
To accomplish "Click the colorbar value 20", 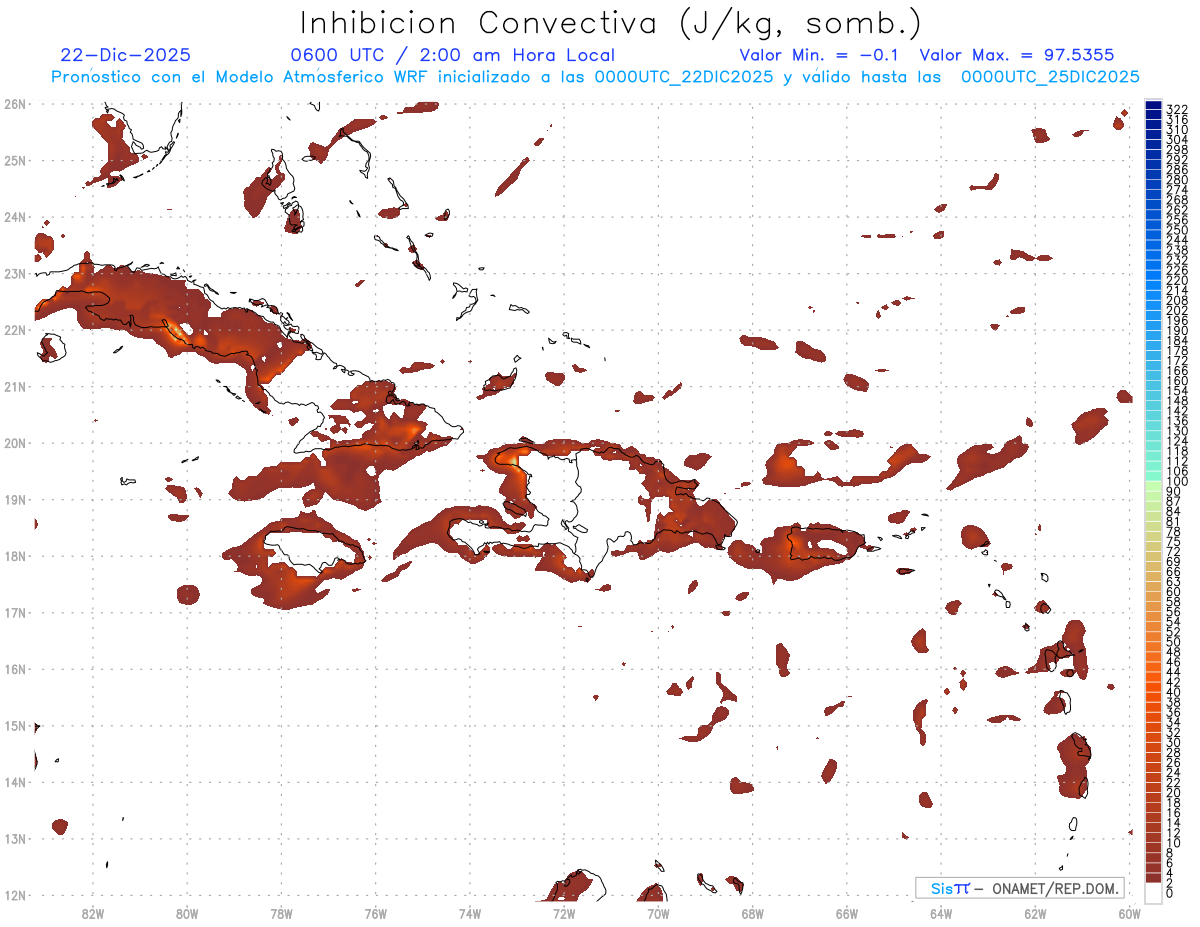I will tap(1174, 793).
